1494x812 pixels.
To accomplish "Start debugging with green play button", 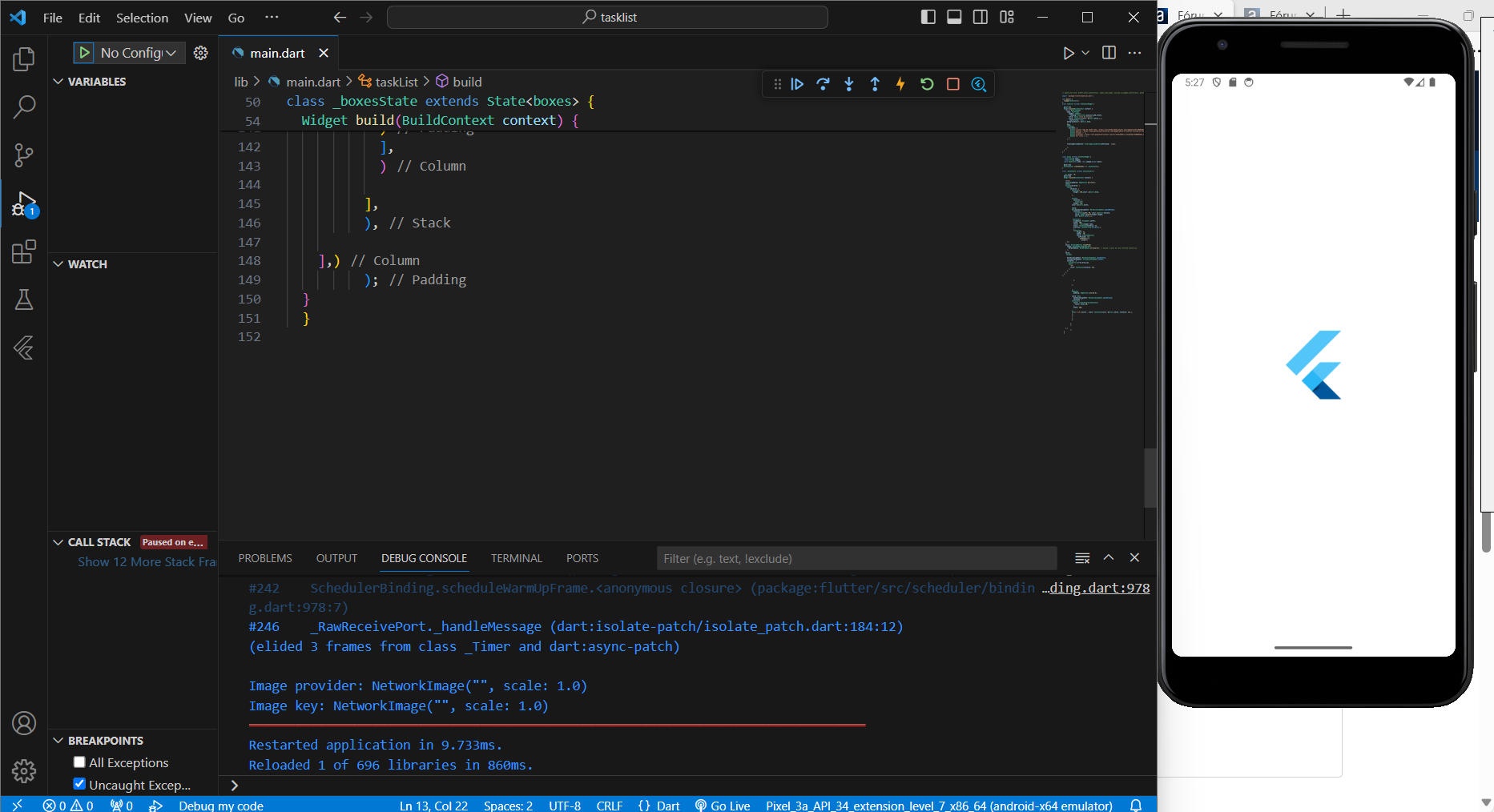I will (84, 53).
